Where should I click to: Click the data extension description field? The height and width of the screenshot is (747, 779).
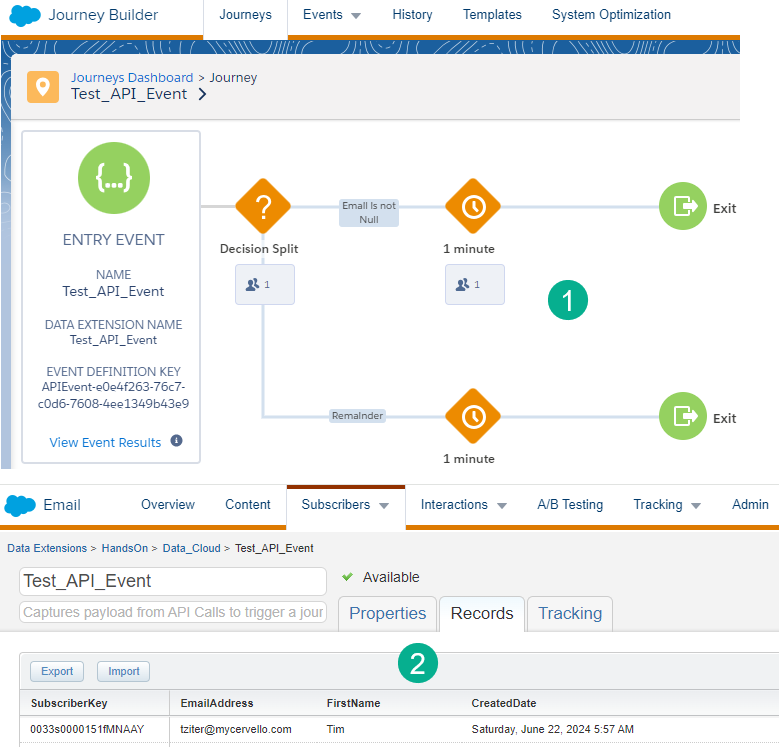[173, 612]
